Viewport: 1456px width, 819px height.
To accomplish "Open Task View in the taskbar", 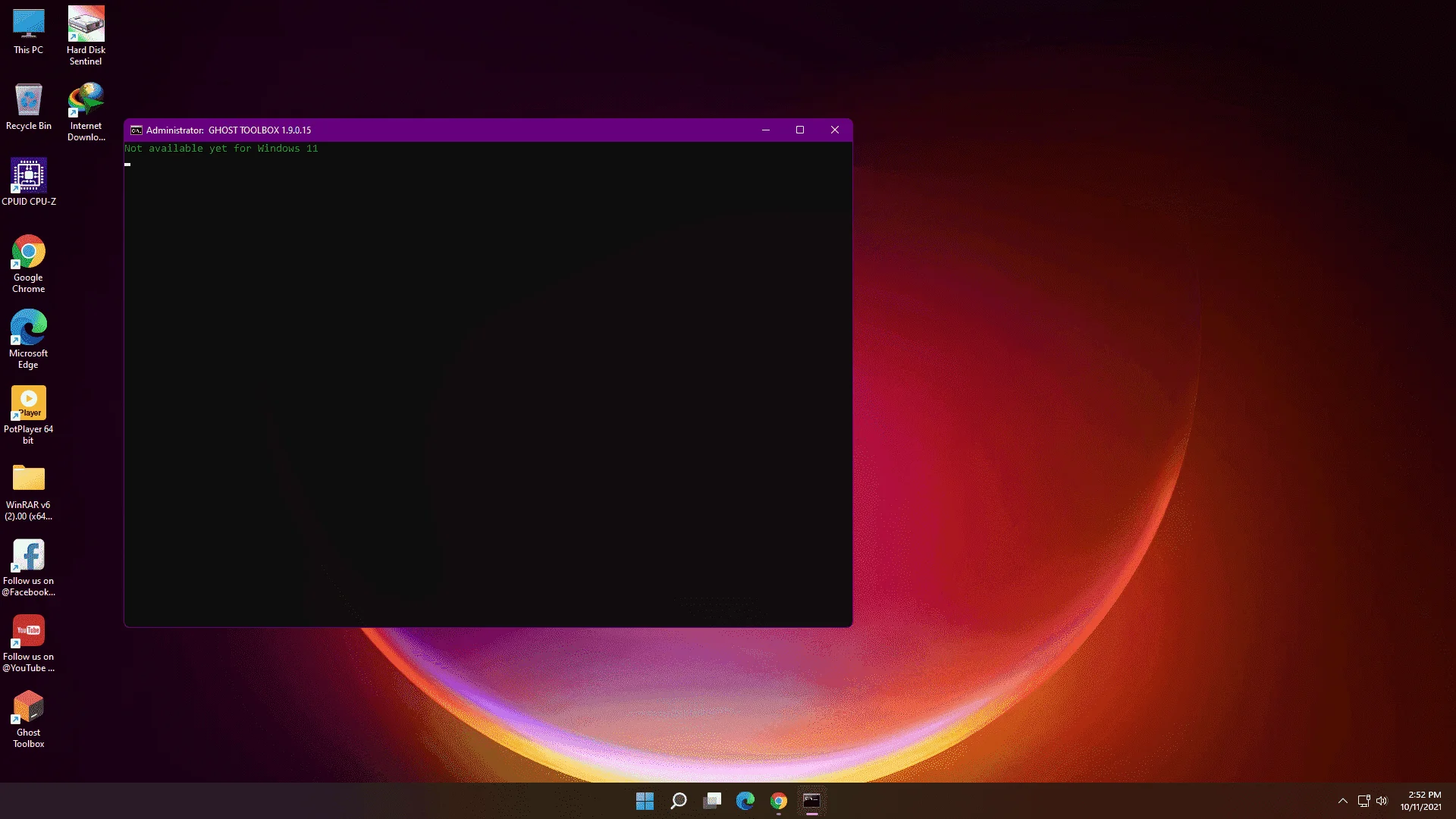I will coord(712,801).
